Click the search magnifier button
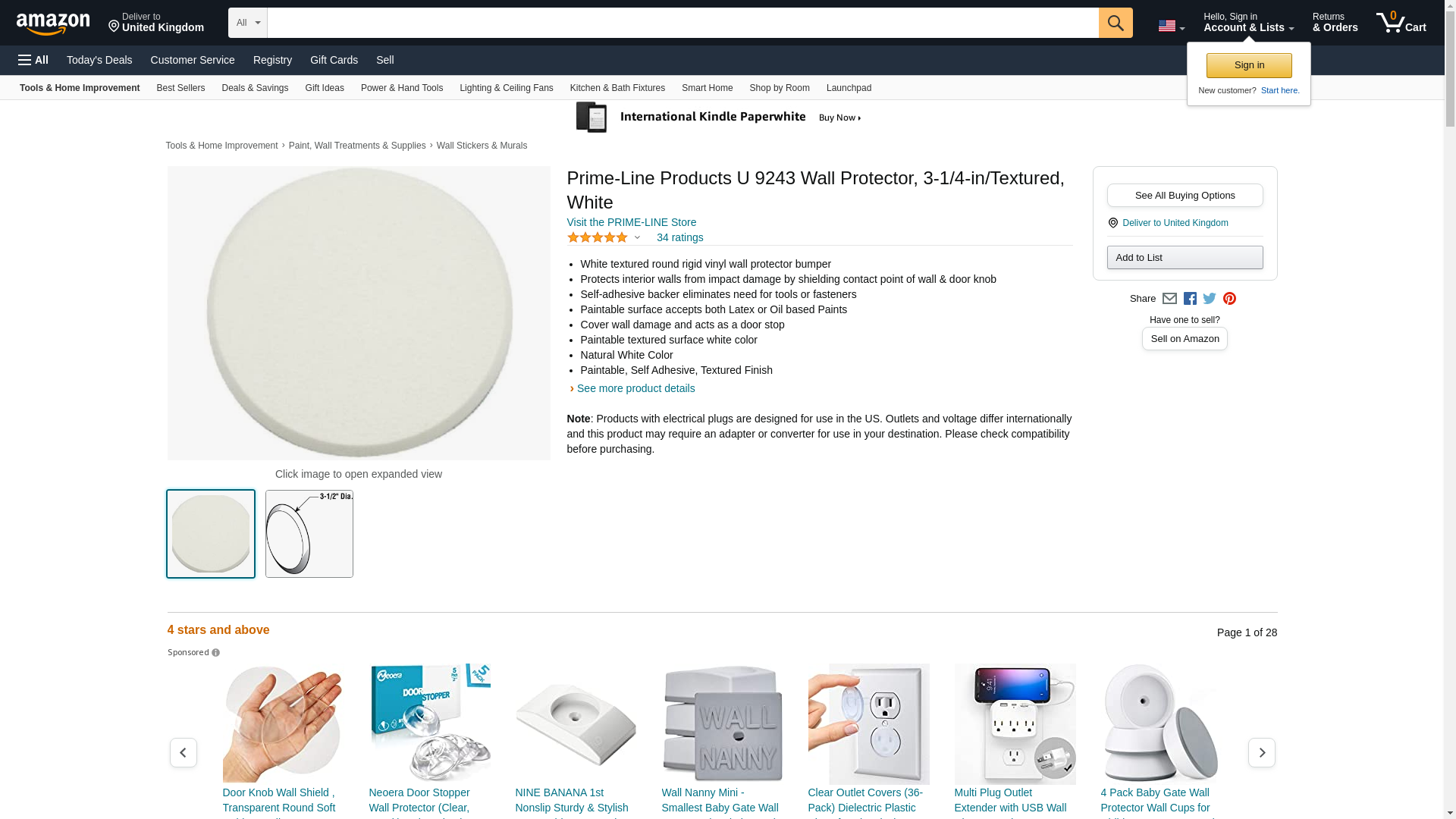 [x=1116, y=23]
